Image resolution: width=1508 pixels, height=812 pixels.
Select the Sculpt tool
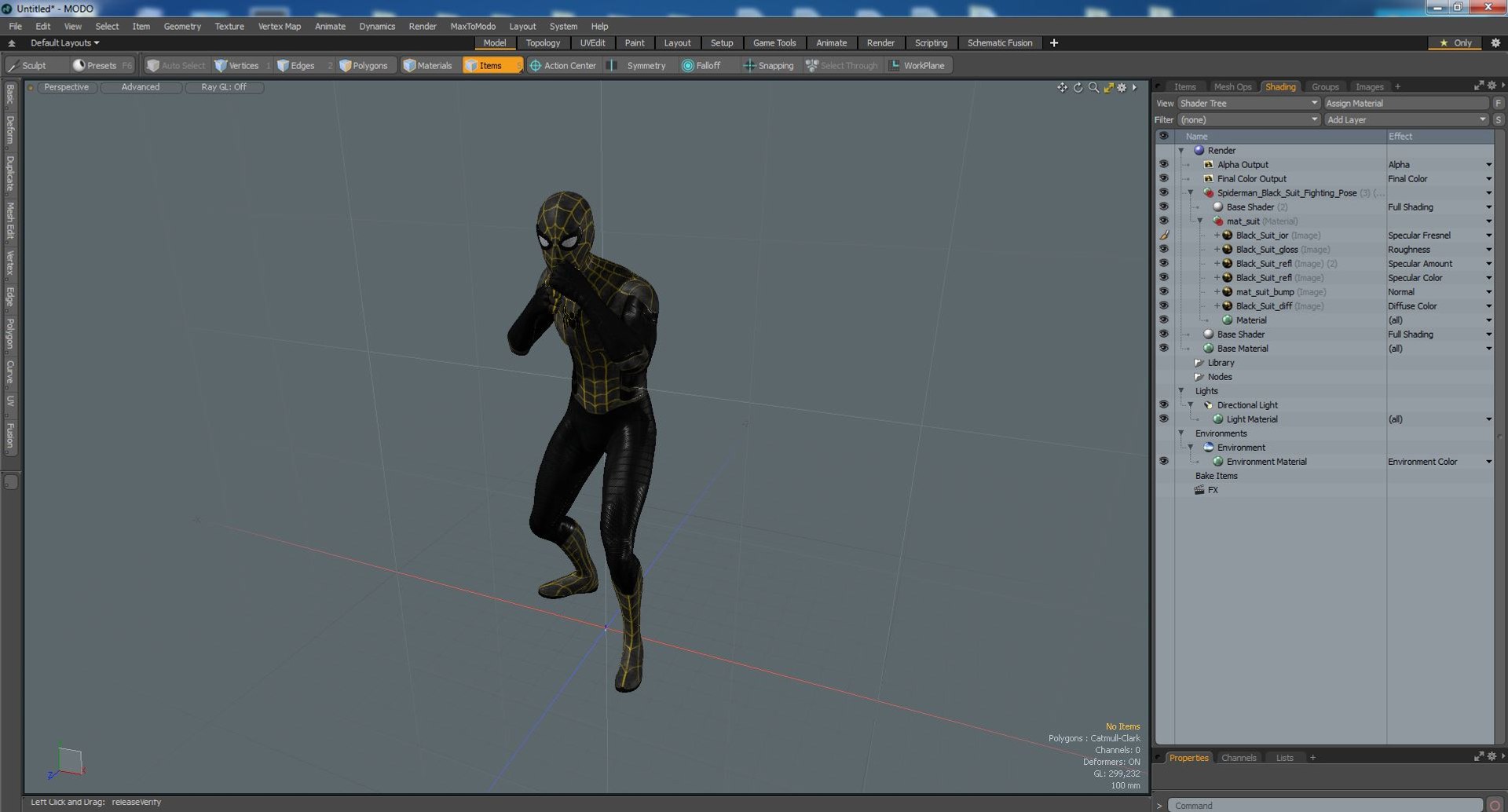(x=27, y=66)
